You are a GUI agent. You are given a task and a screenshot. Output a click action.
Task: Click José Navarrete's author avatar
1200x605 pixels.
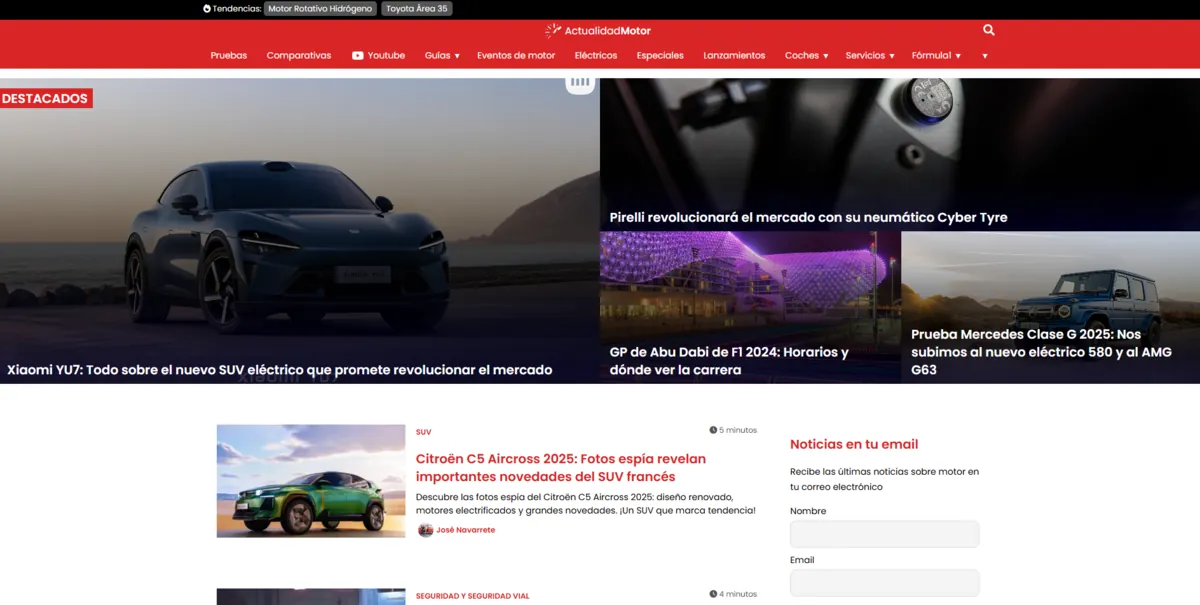pyautogui.click(x=425, y=530)
